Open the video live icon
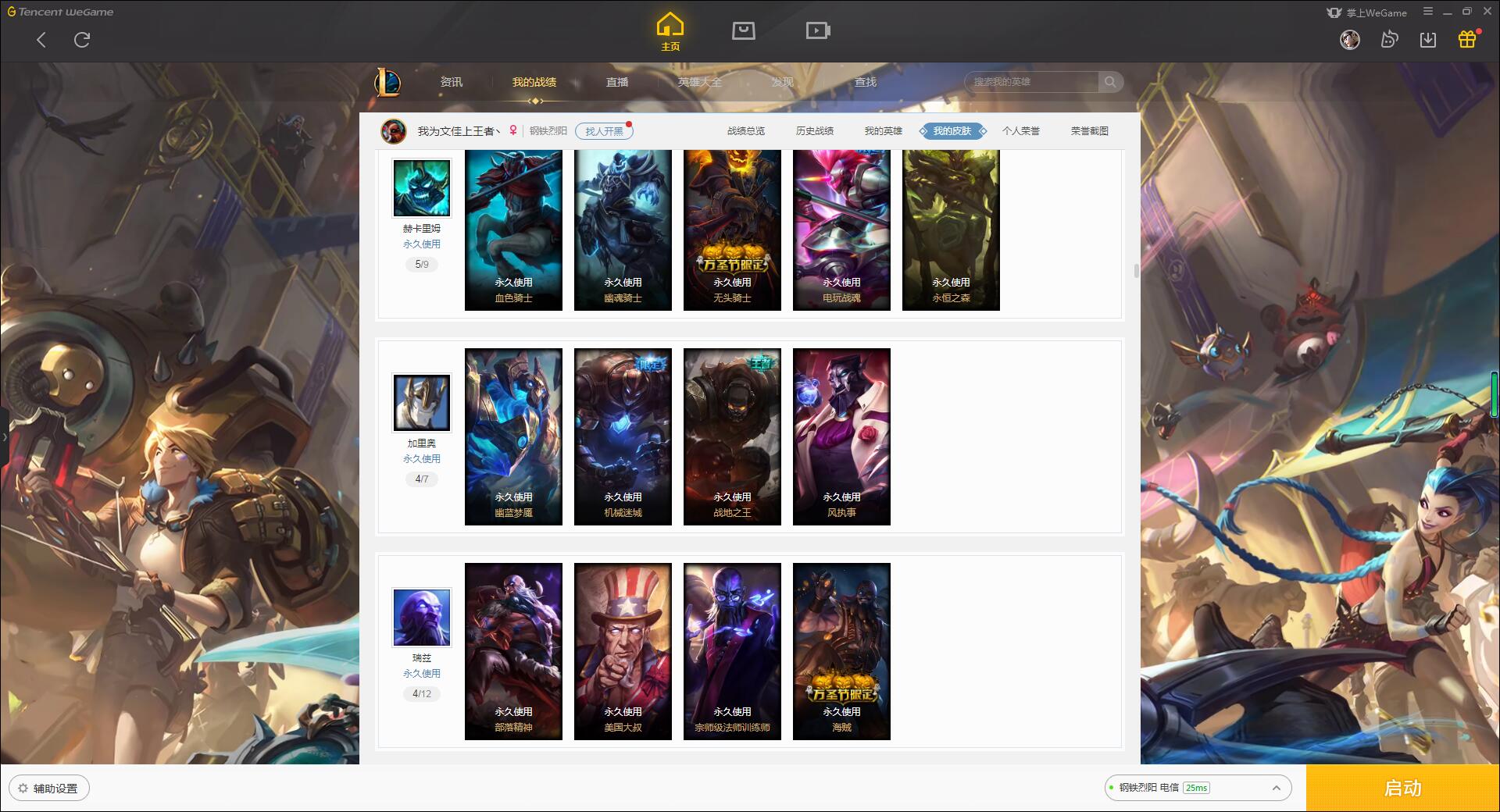1500x812 pixels. point(818,30)
